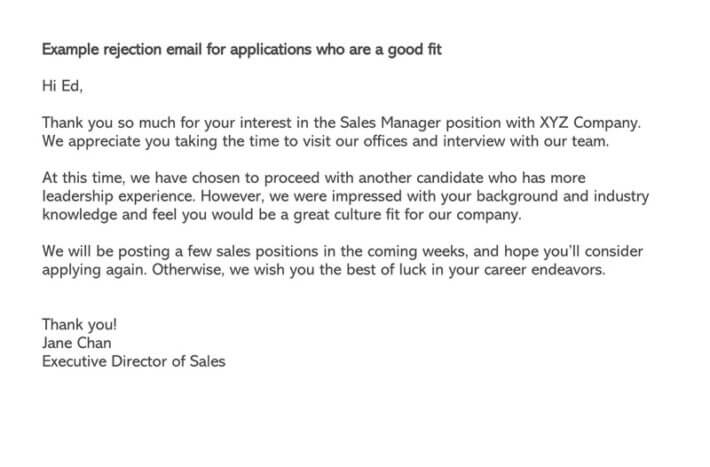Click the title "Executive Director of Sales"
This screenshot has width=710, height=467.
(134, 361)
